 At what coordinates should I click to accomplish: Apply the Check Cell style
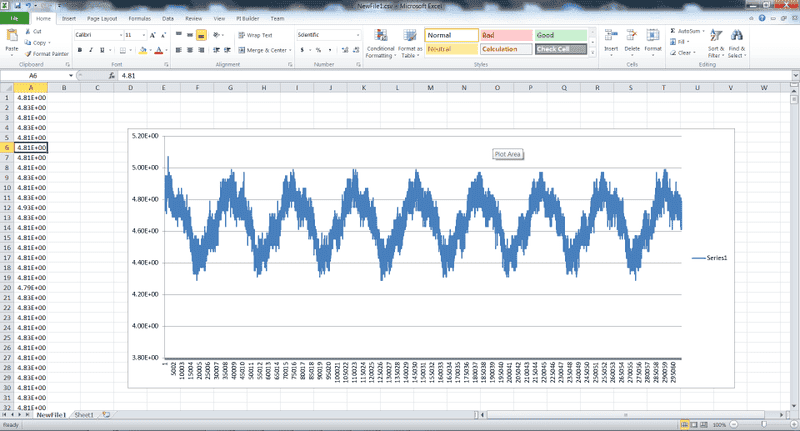tap(560, 49)
